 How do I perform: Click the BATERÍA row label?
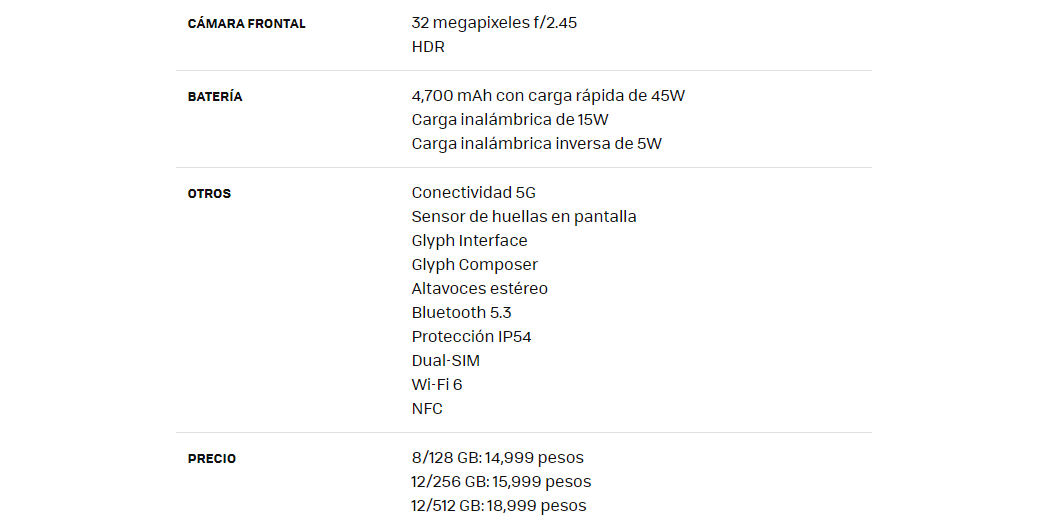click(215, 97)
